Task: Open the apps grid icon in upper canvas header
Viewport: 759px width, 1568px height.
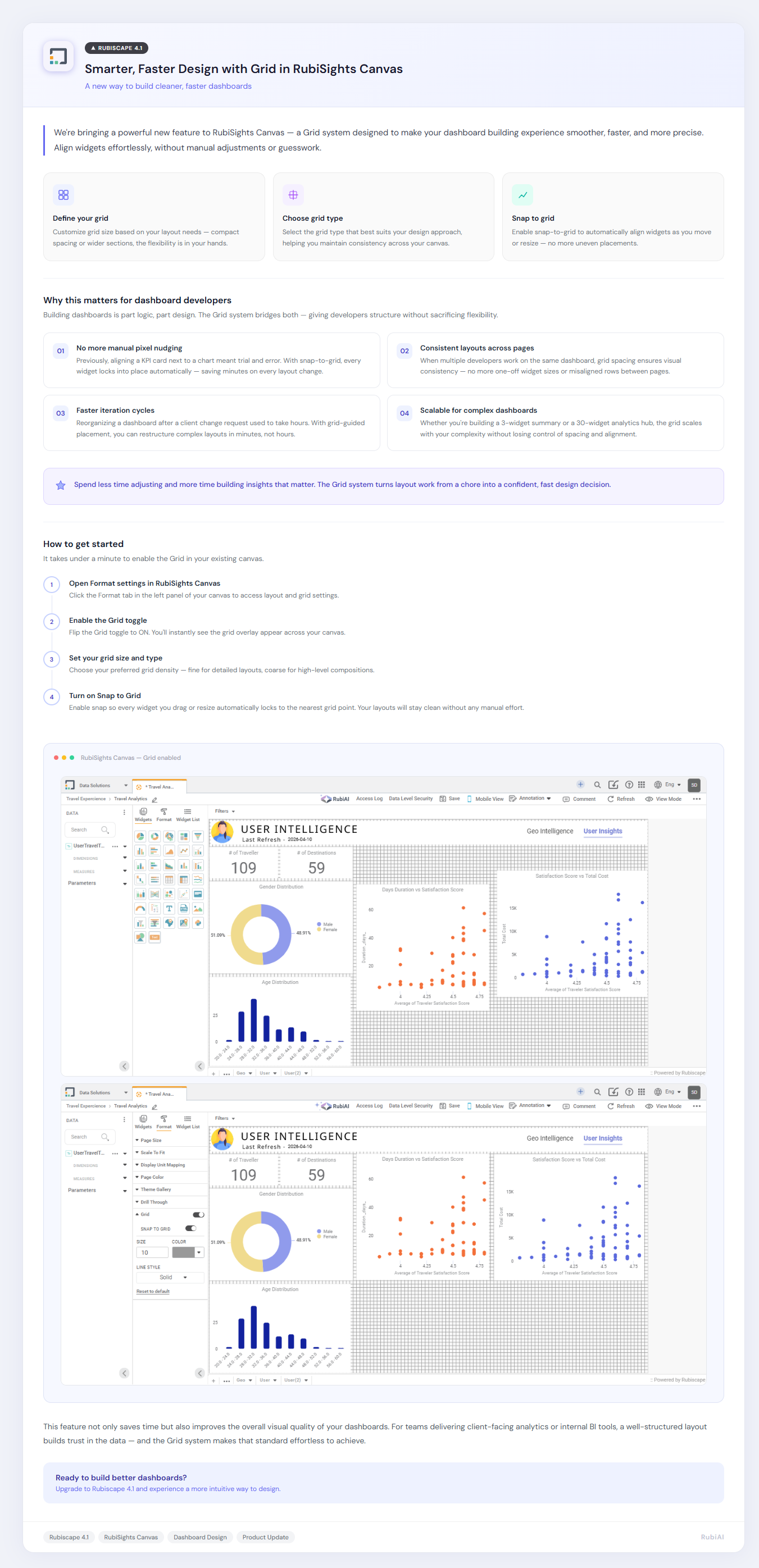Action: coord(642,785)
